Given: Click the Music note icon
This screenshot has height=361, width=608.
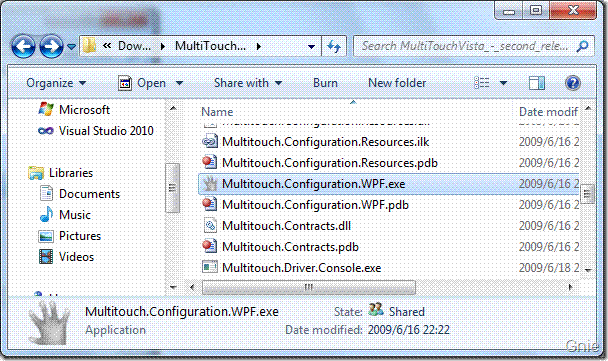Looking at the screenshot, I should click(47, 214).
